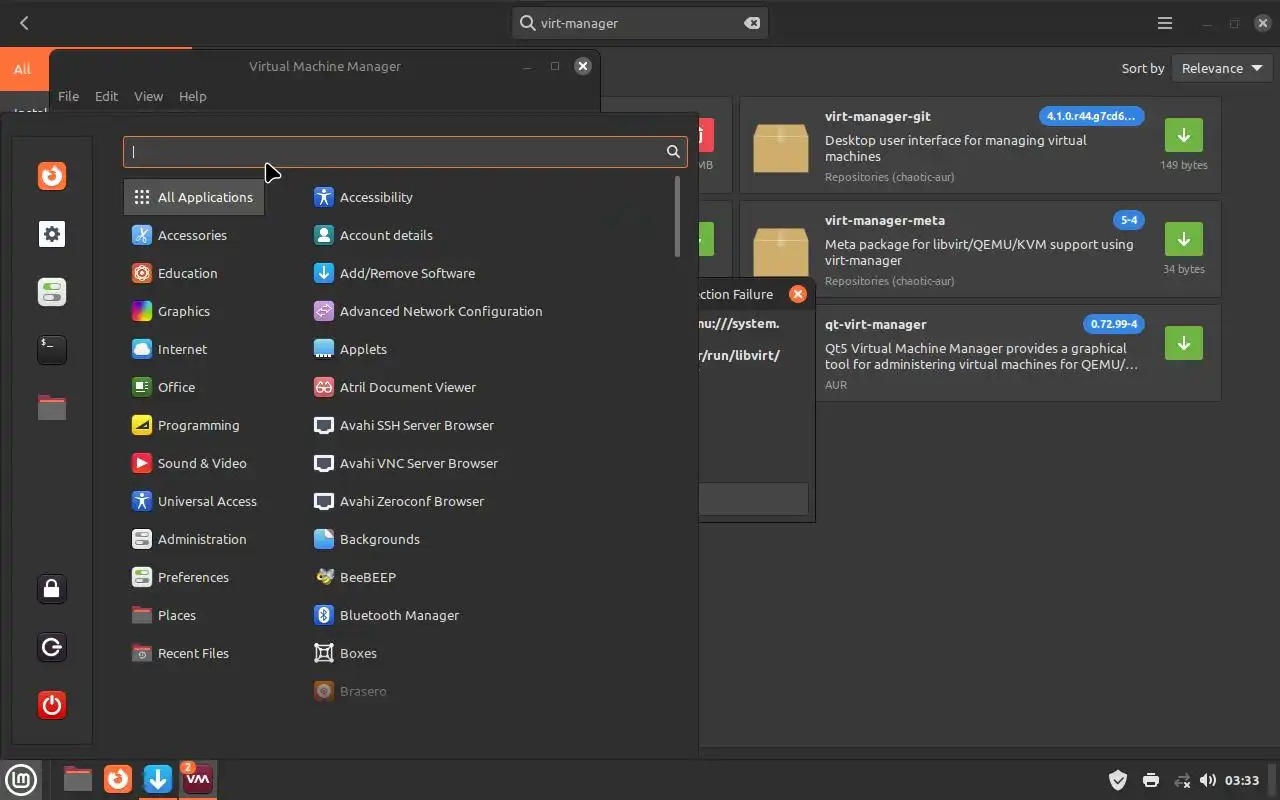1280x800 pixels.
Task: Open the Sort by Relevance dropdown
Action: click(1222, 68)
